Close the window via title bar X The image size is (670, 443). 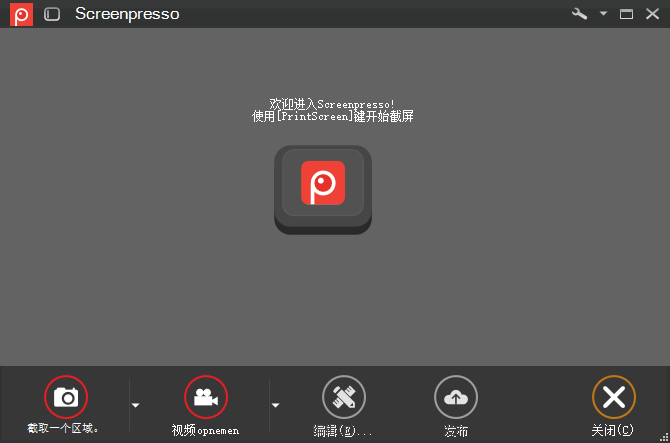pyautogui.click(x=652, y=14)
